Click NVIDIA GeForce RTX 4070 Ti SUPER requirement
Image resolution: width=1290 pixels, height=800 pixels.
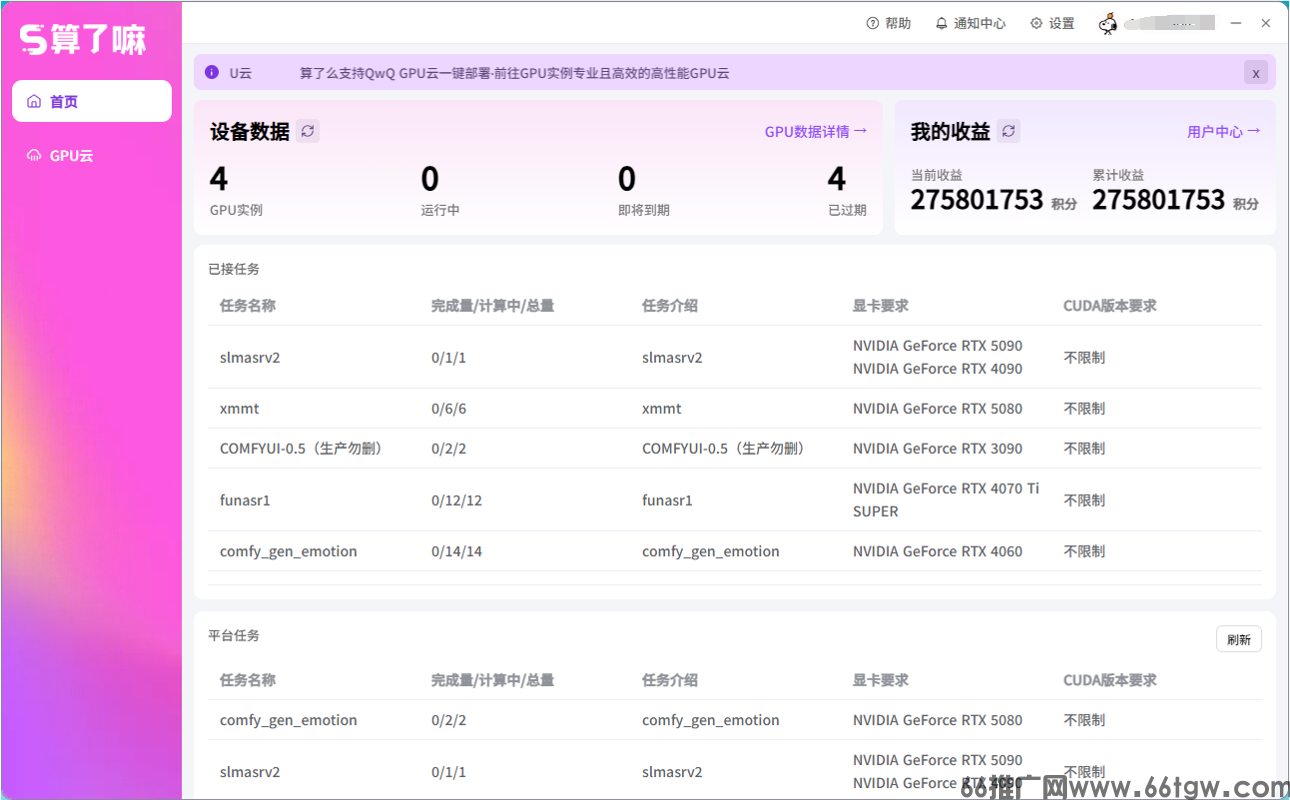(946, 500)
